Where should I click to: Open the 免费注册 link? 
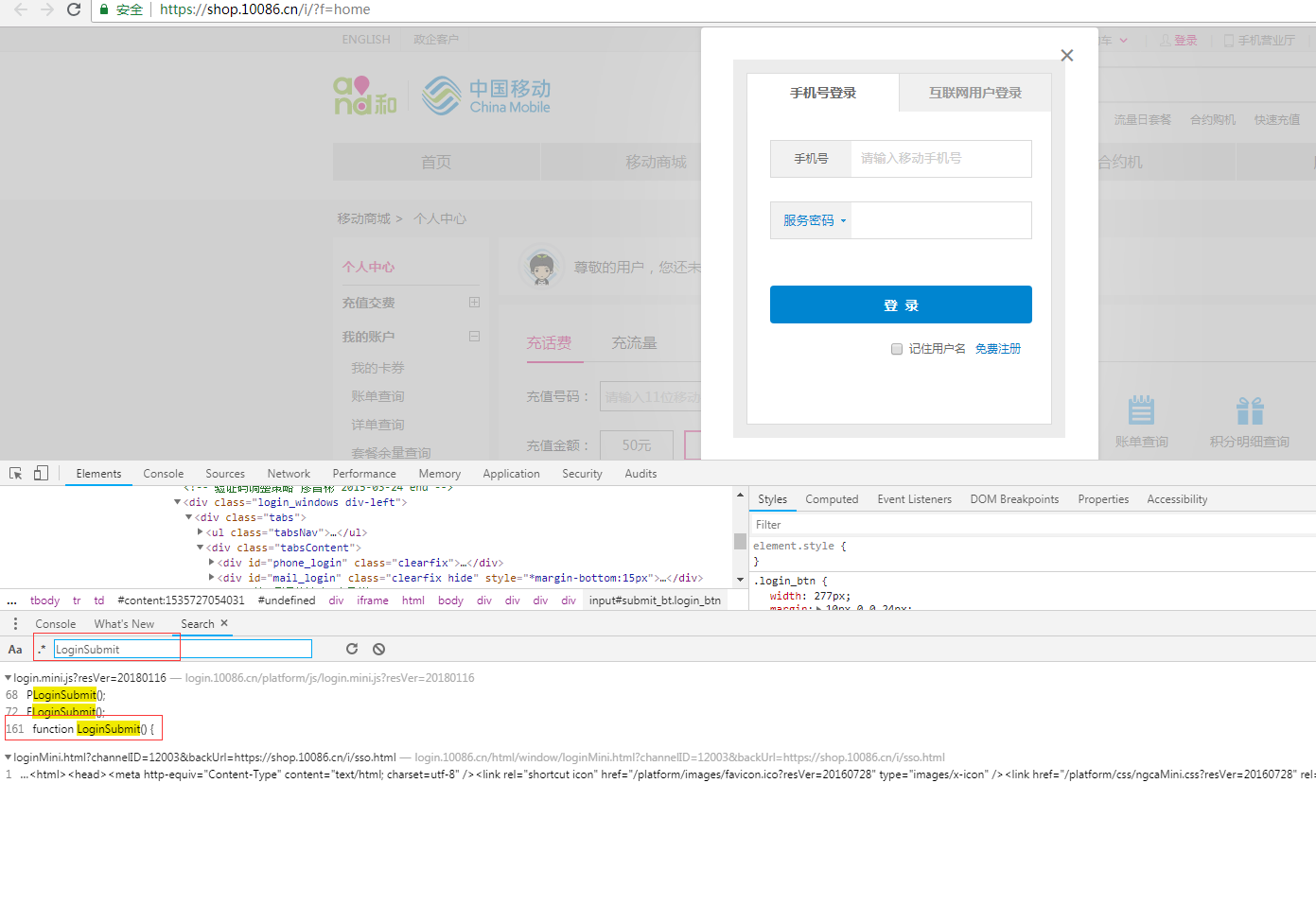pyautogui.click(x=998, y=349)
